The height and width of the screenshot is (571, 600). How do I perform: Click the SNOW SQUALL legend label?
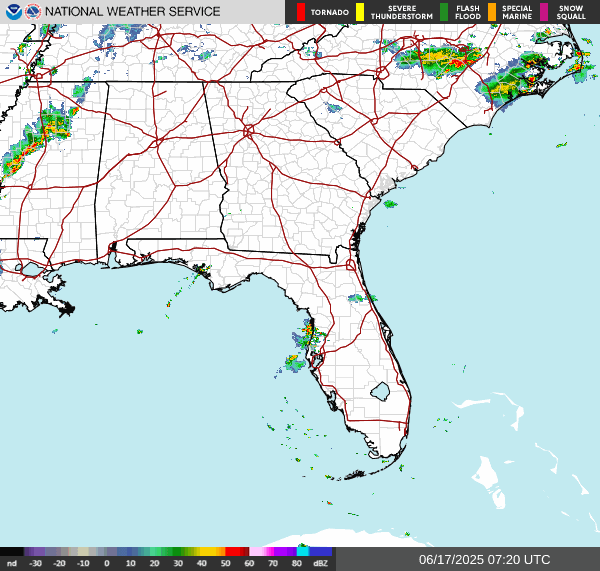pos(571,12)
